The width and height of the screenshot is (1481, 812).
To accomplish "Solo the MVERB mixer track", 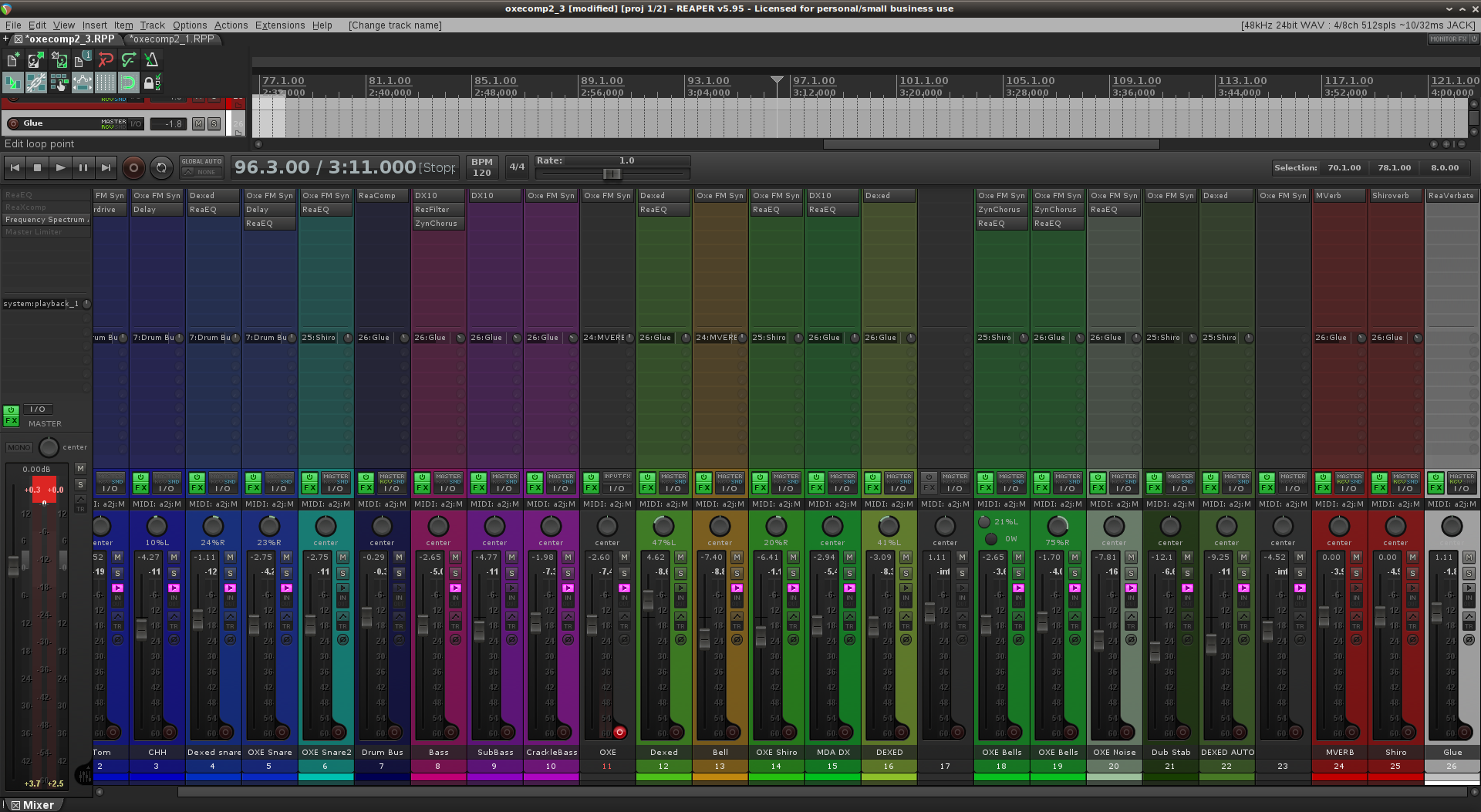I will (x=1357, y=573).
